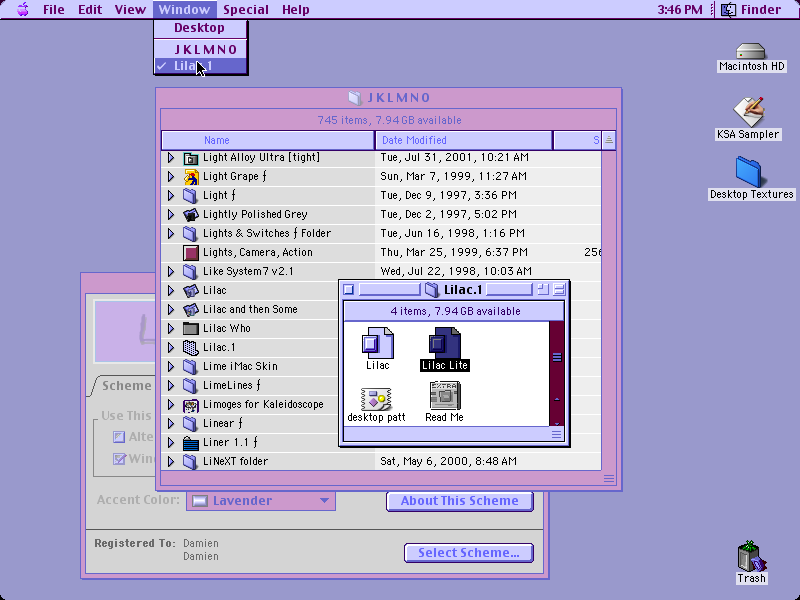Click the Lilac scheme icon in list
The image size is (800, 600).
click(x=190, y=291)
